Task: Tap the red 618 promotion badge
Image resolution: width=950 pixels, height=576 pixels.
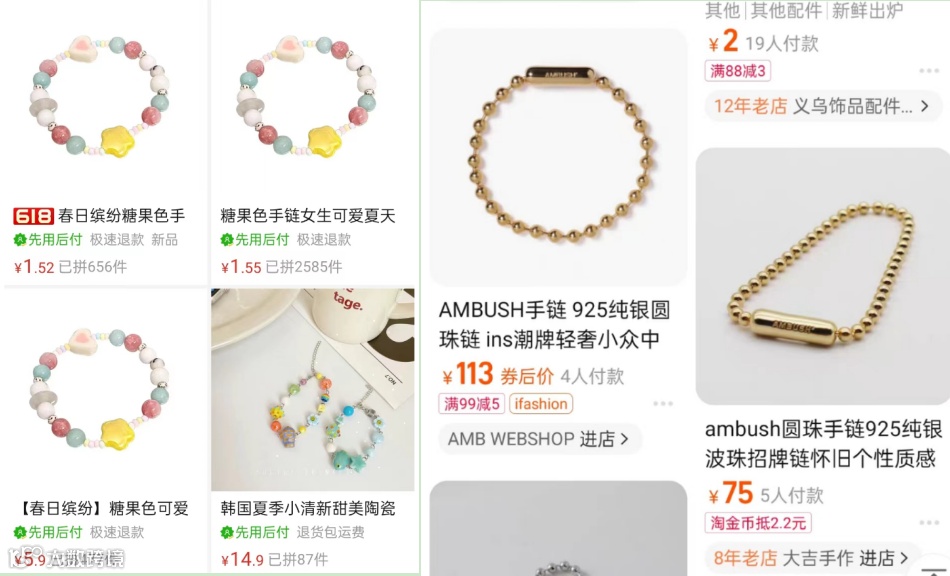Action: pyautogui.click(x=33, y=216)
